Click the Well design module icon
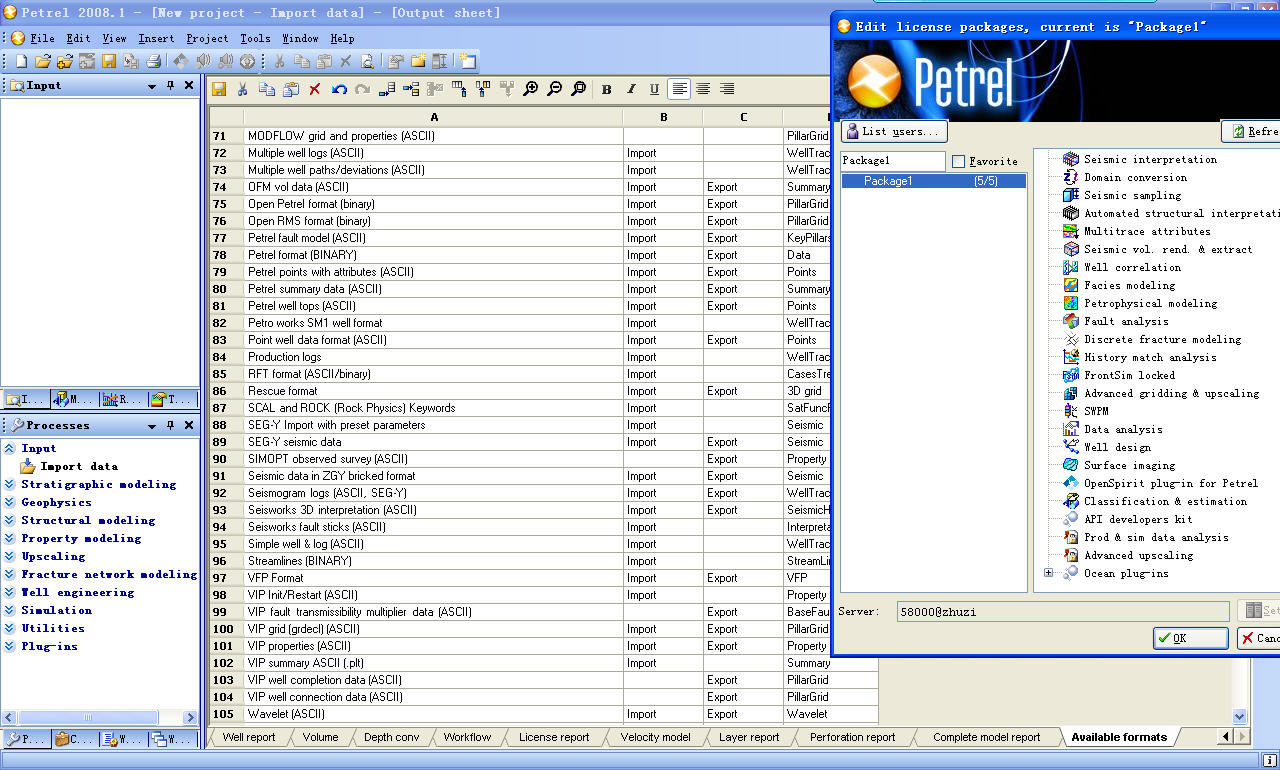Viewport: 1280px width, 770px height. click(1071, 447)
